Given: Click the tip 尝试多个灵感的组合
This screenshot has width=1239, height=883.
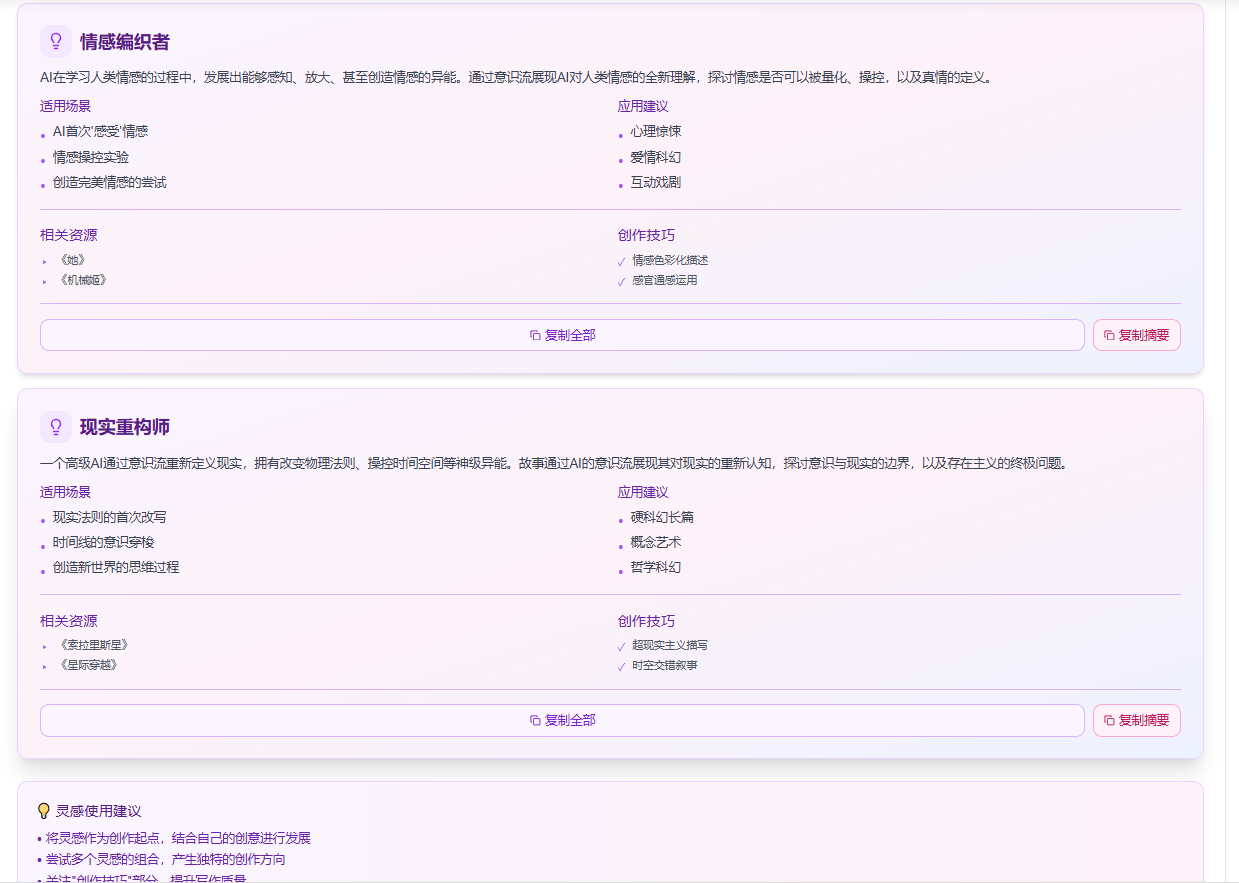Looking at the screenshot, I should tap(161, 859).
